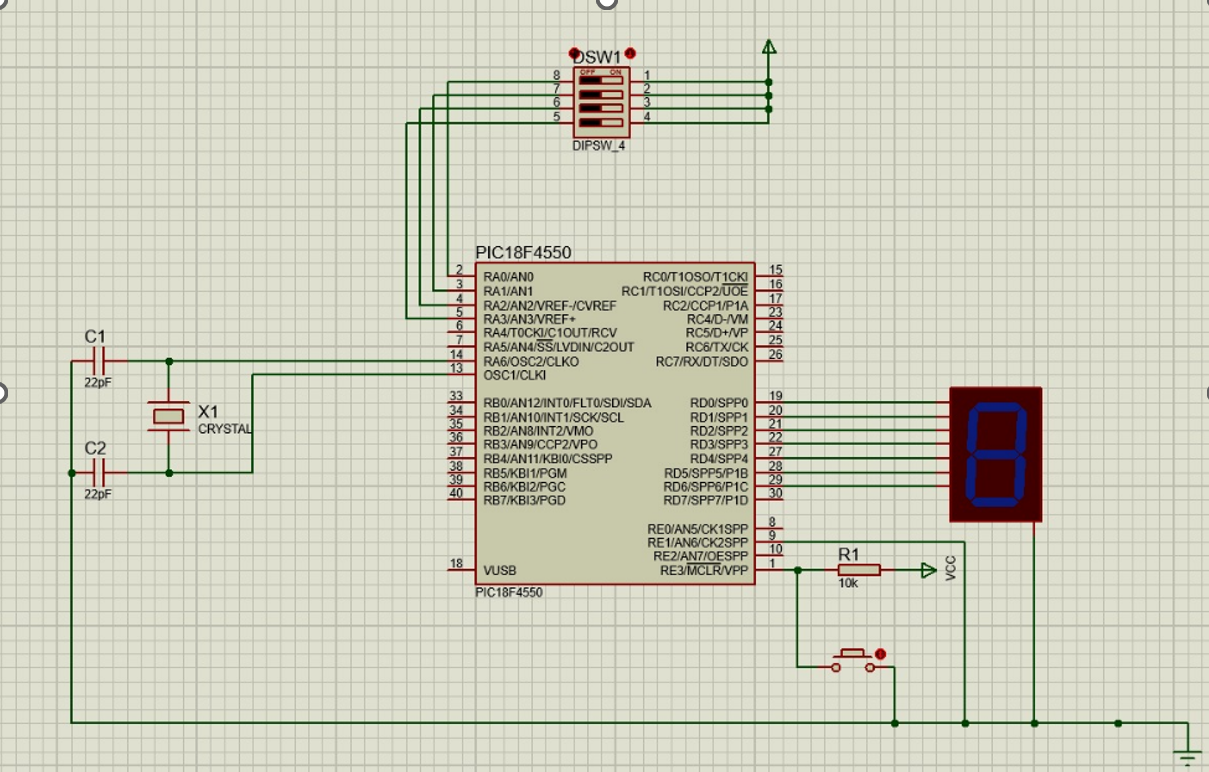1209x772 pixels.
Task: Toggle DIP switch row connecting pins 6 and 3
Action: (x=599, y=108)
